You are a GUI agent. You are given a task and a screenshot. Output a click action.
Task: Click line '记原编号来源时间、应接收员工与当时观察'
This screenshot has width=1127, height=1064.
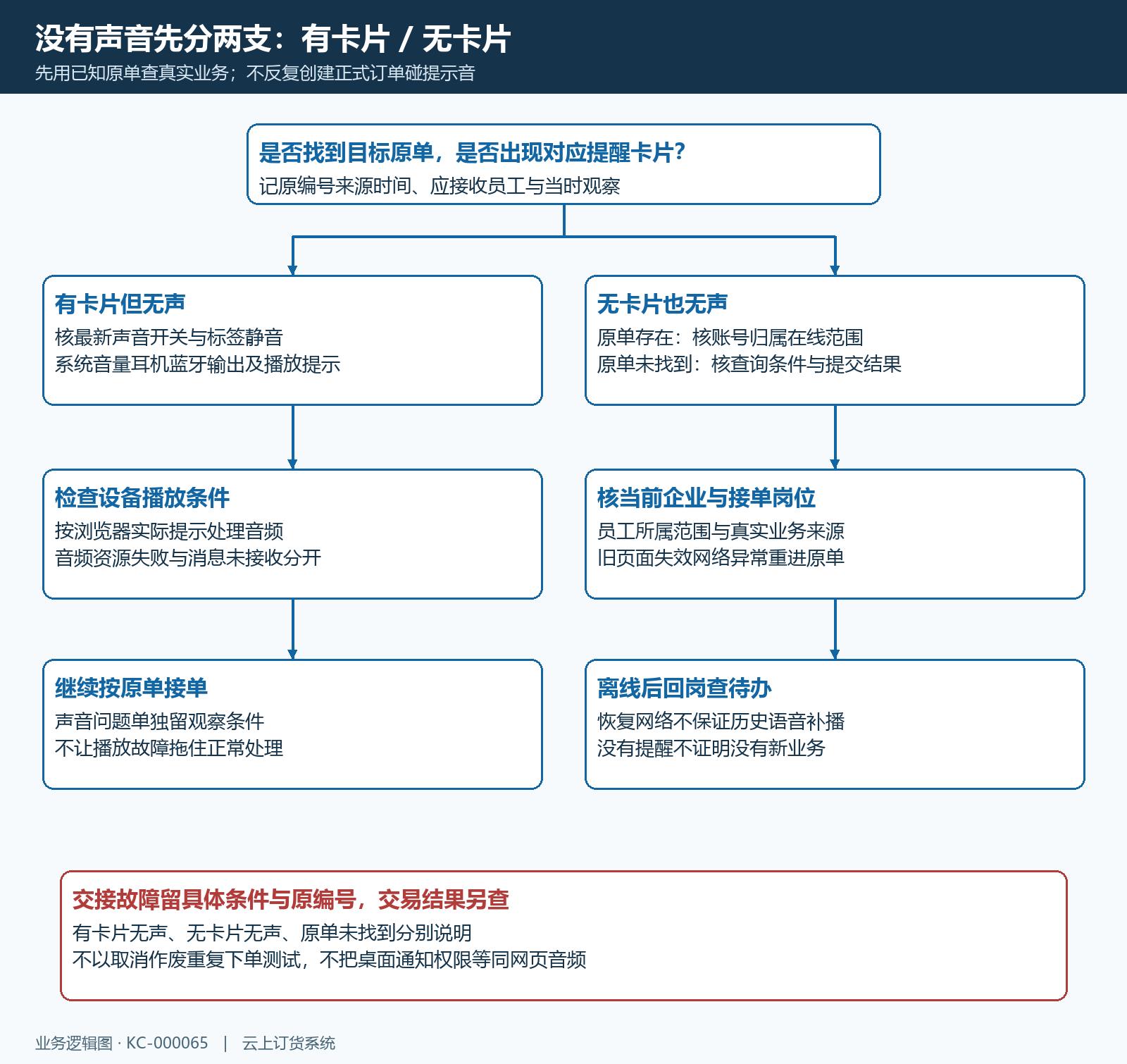(x=440, y=186)
